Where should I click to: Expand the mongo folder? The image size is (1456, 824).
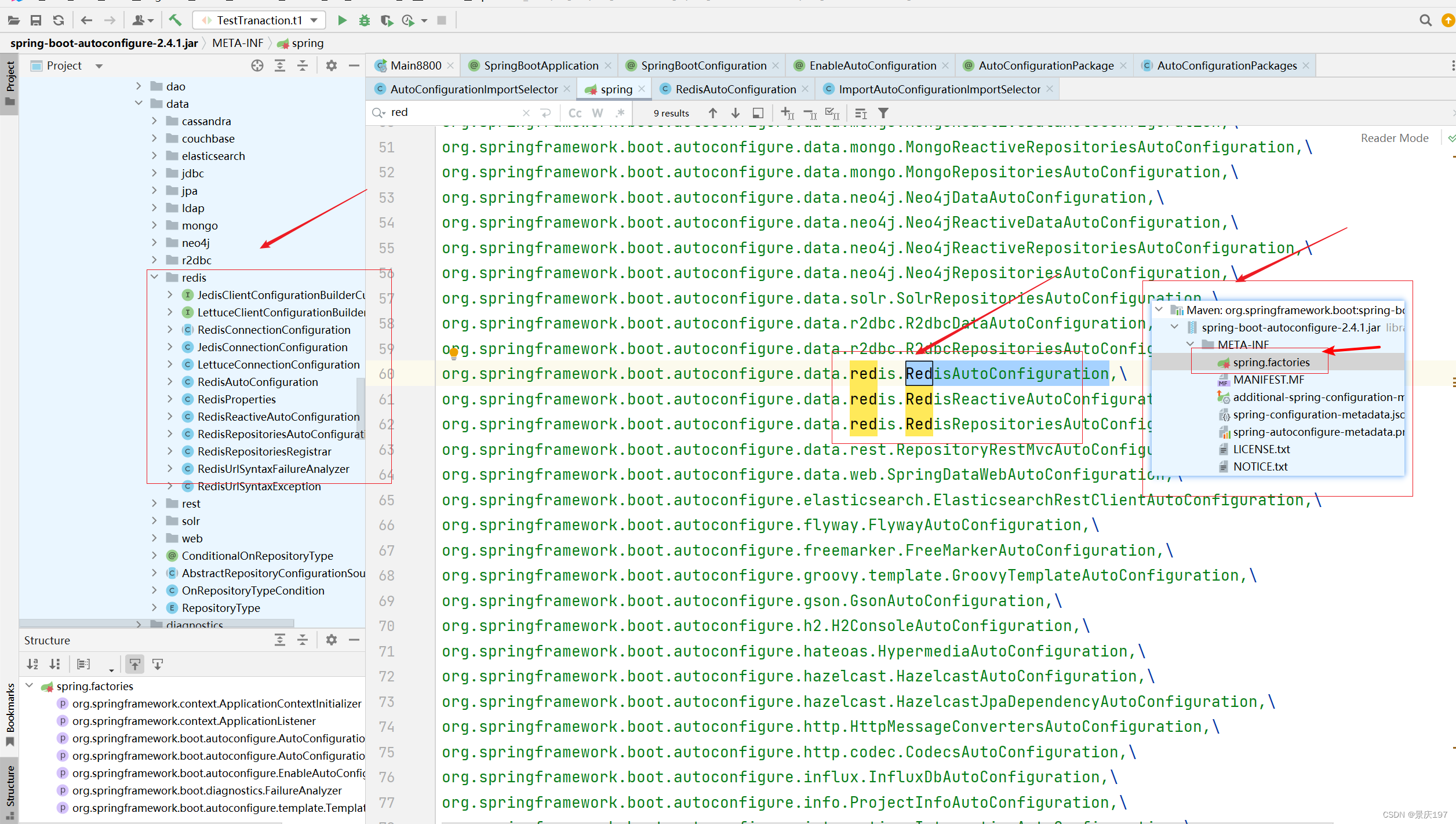pos(154,225)
